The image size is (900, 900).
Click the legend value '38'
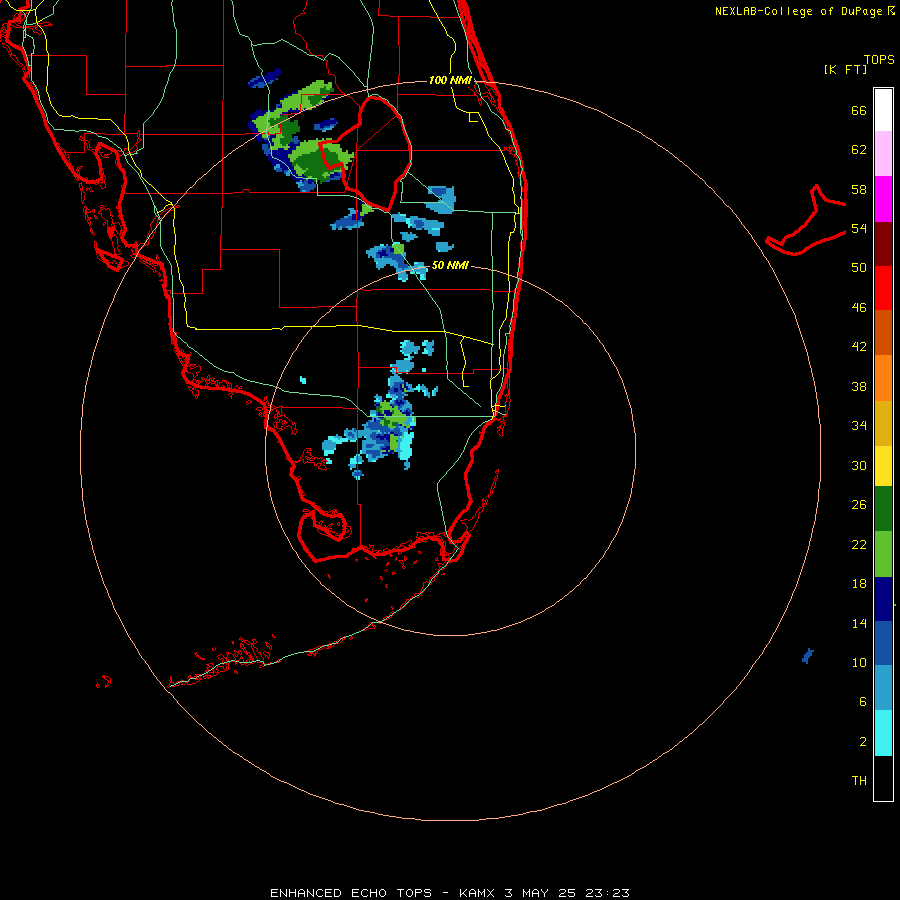pos(859,386)
